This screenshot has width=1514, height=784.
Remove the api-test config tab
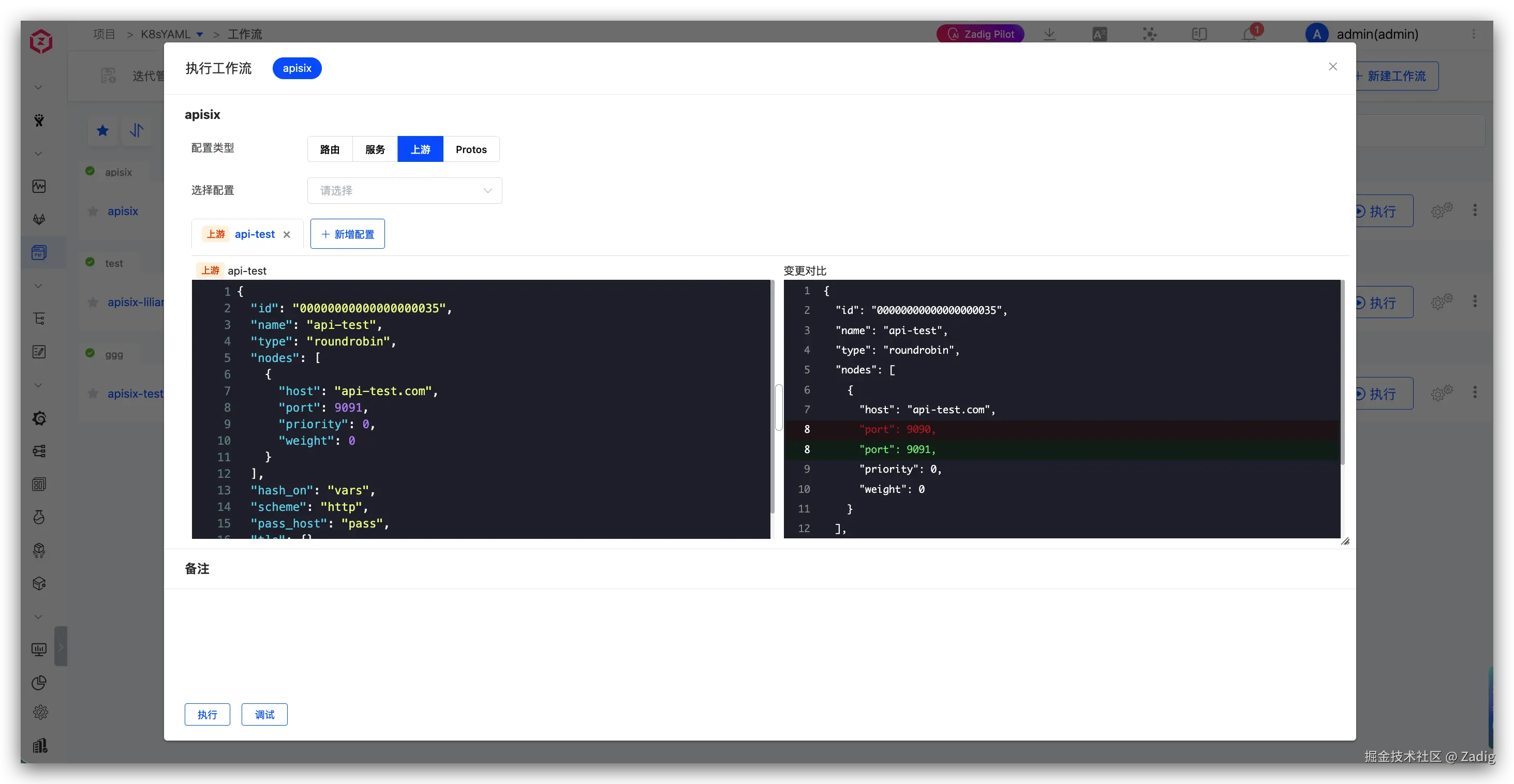(287, 234)
